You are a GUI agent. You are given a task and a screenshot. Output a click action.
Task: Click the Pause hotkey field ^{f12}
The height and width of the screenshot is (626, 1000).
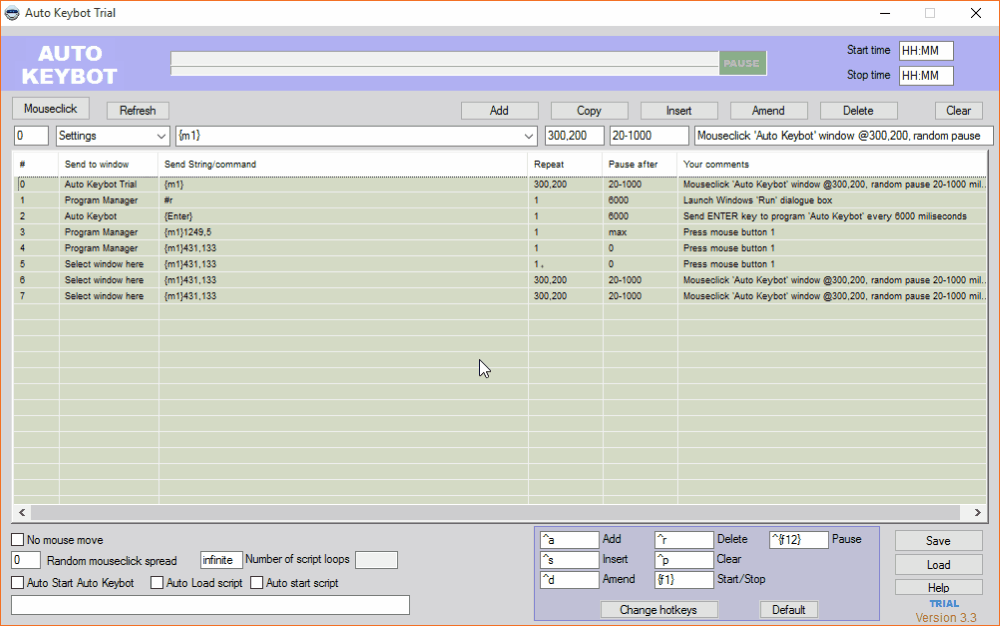coord(798,540)
